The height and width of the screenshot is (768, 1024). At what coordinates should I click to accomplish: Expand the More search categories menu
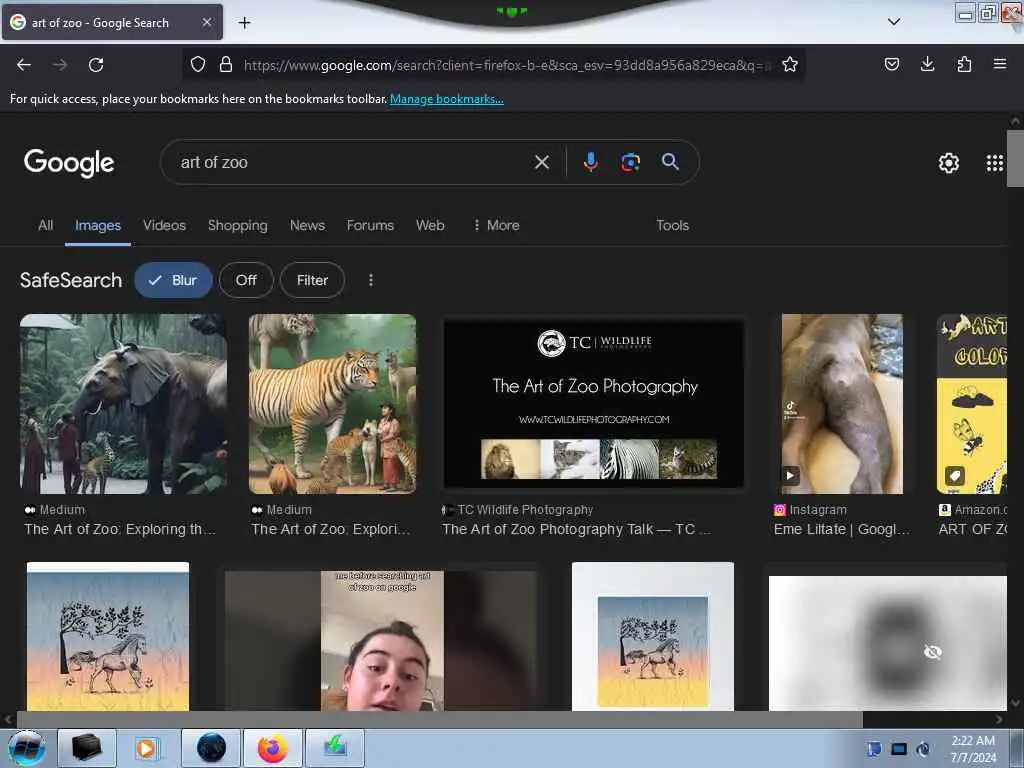(x=496, y=225)
